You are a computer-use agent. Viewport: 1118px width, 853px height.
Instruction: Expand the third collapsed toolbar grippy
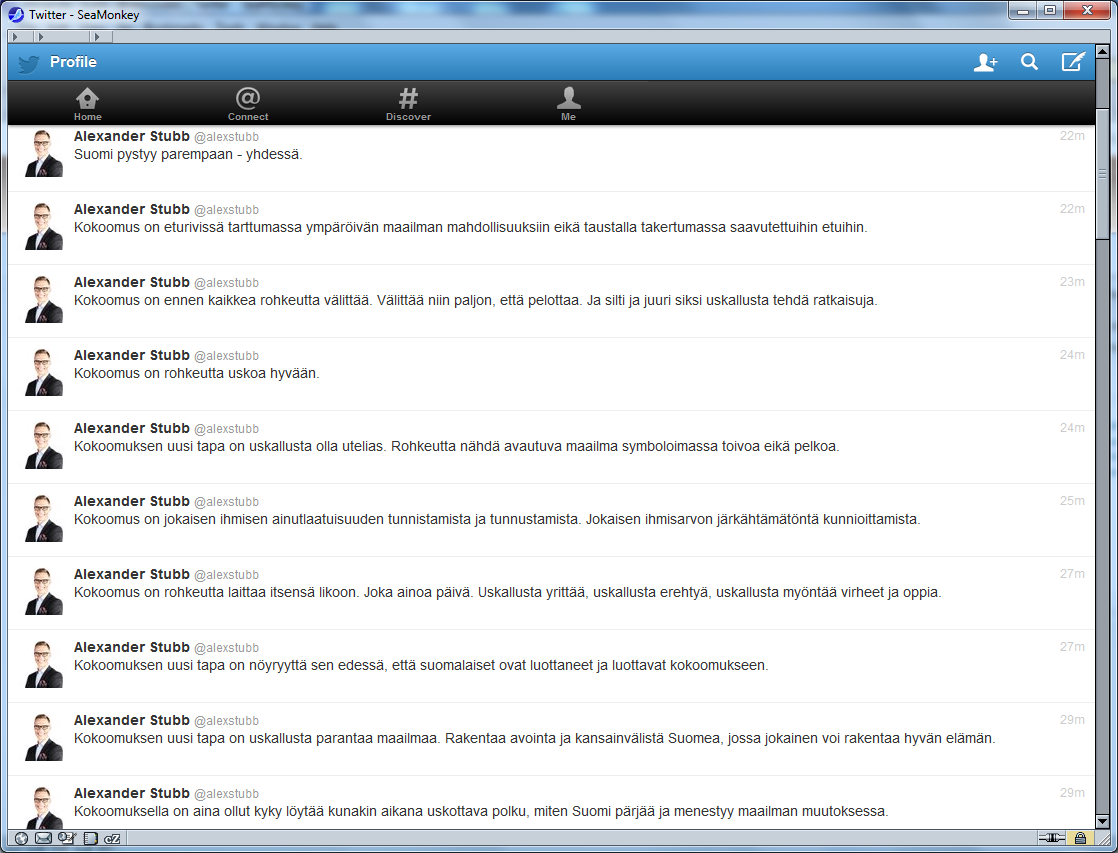coord(96,37)
